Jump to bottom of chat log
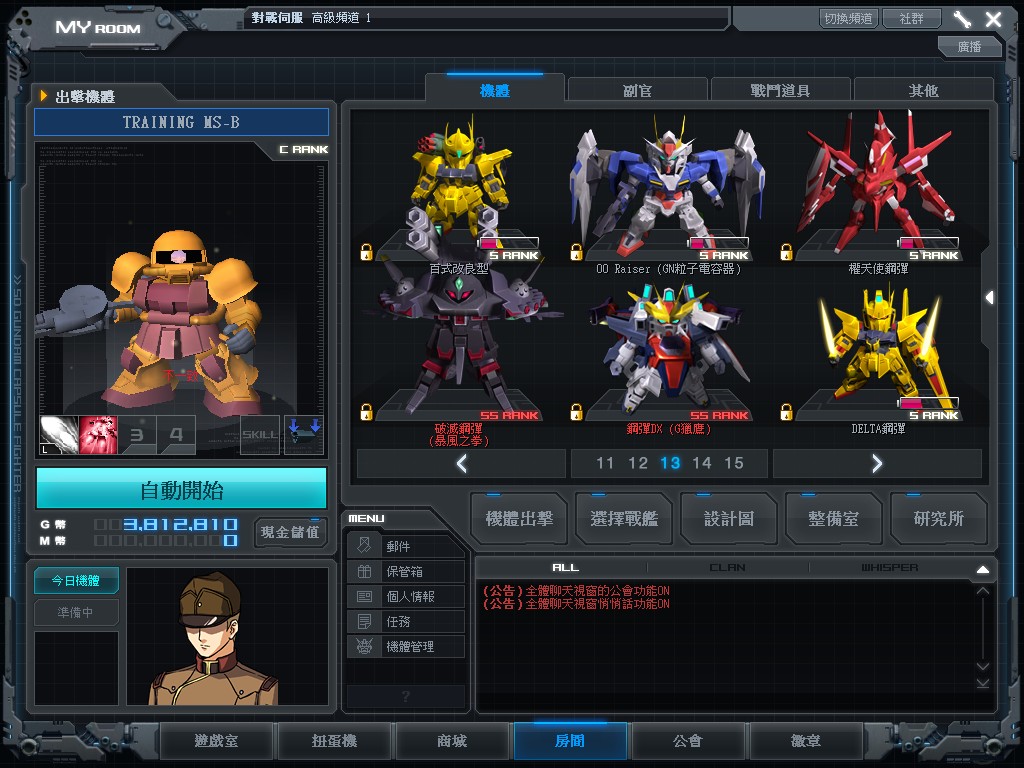1024x768 pixels. click(983, 683)
